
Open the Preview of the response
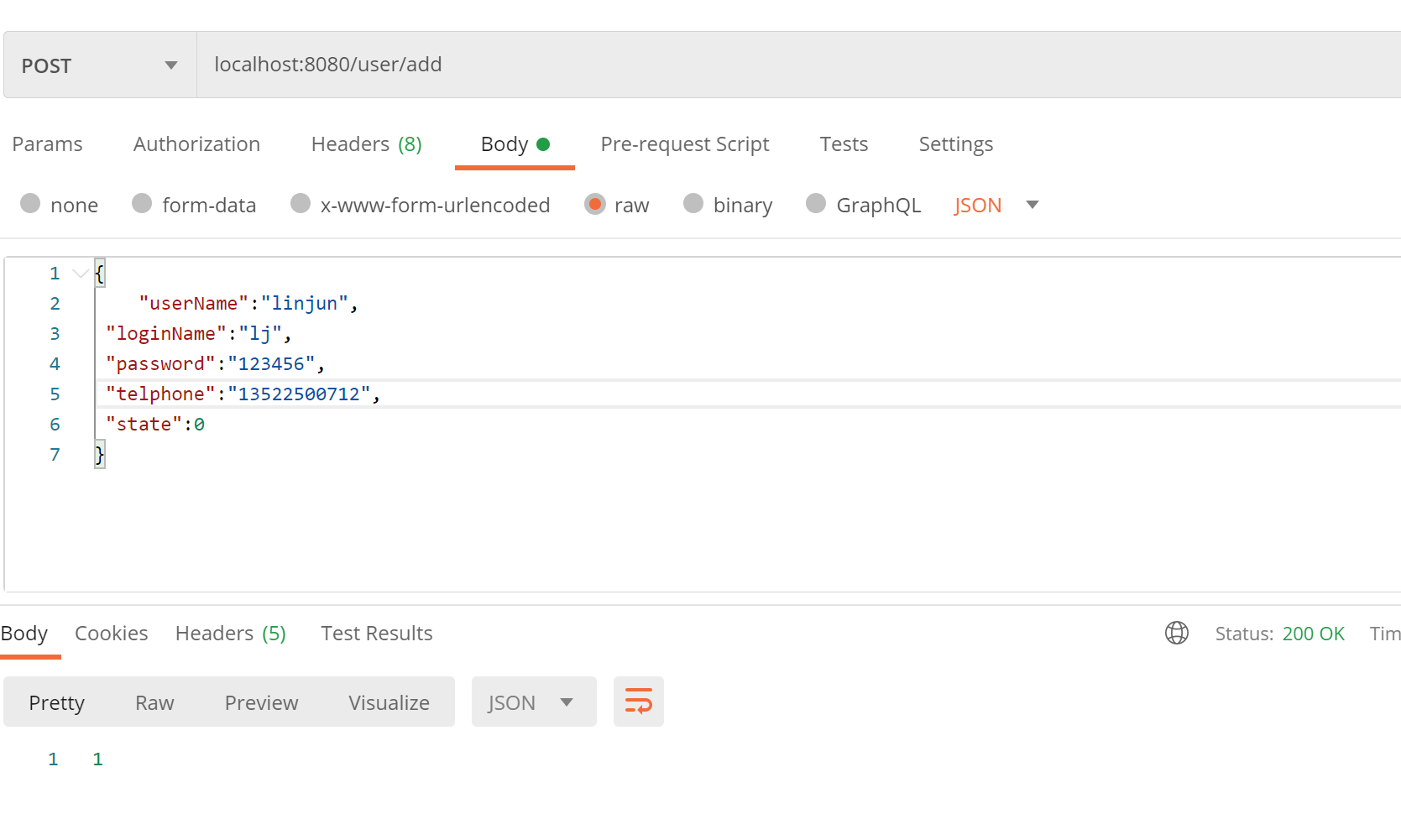click(x=261, y=702)
